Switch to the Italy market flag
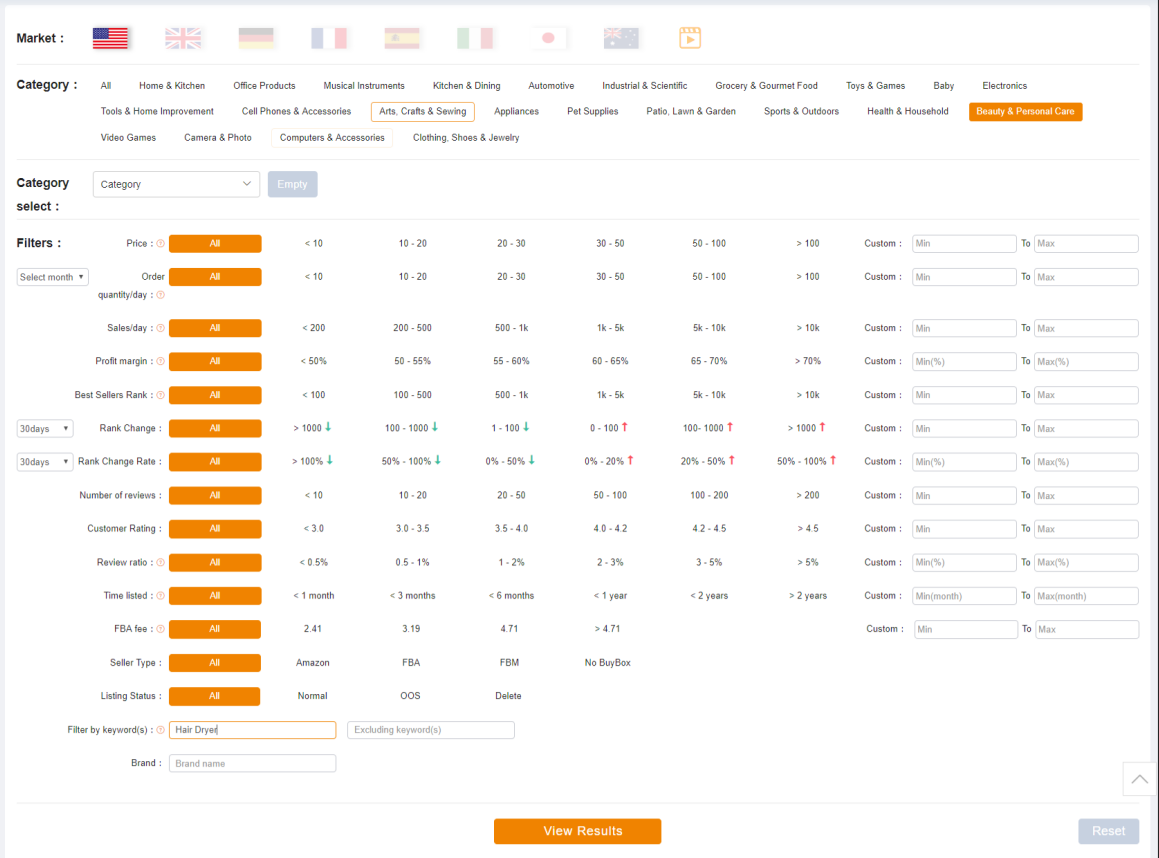Image resolution: width=1159 pixels, height=858 pixels. (x=475, y=38)
